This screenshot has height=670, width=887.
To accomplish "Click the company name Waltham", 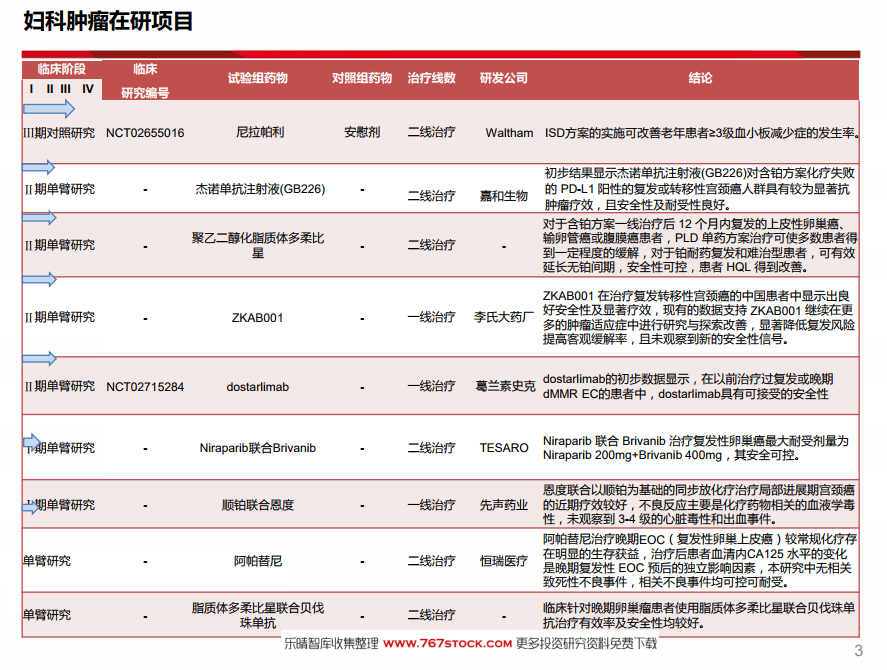I will tap(509, 133).
